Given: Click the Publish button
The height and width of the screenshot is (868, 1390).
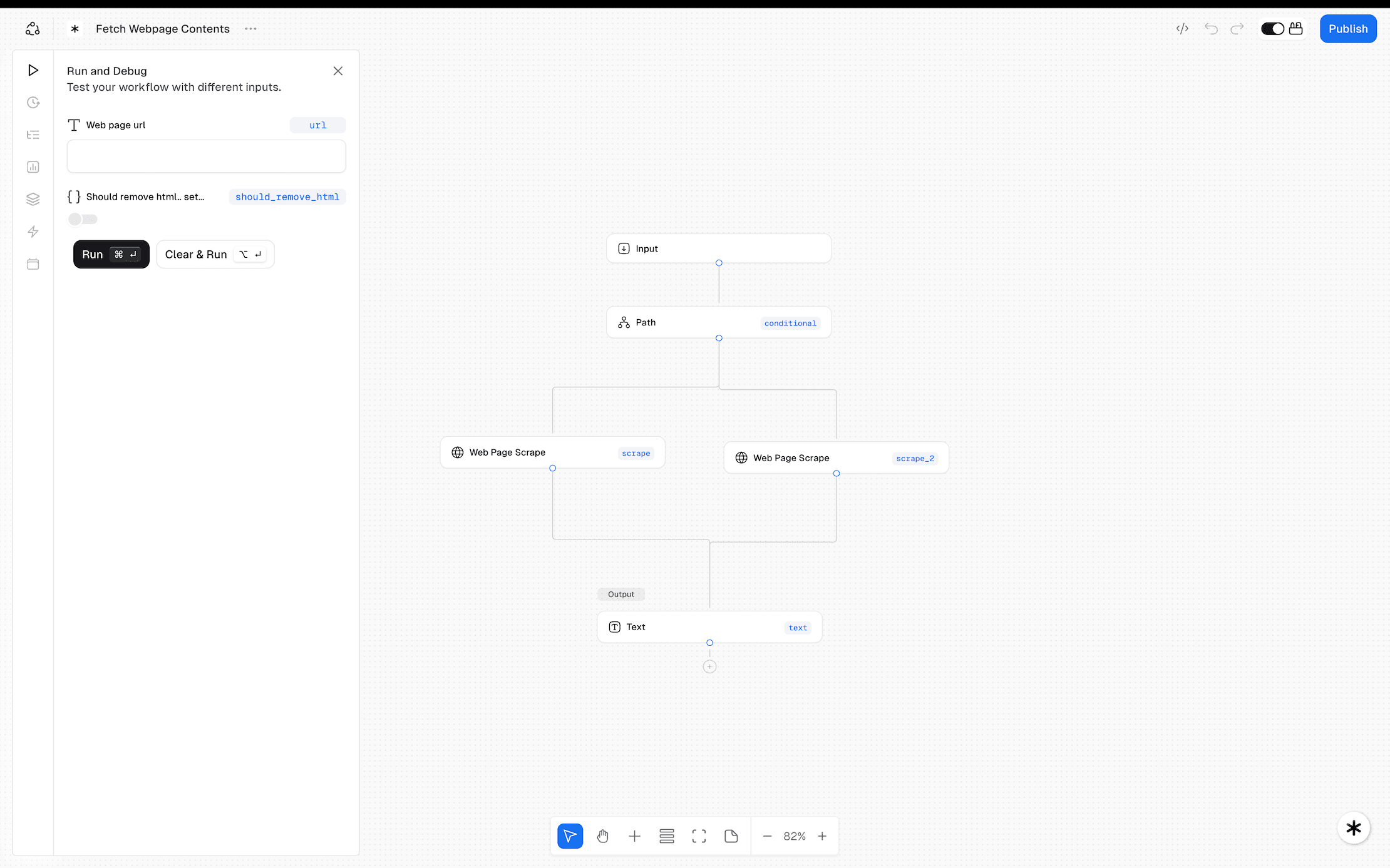Looking at the screenshot, I should (x=1347, y=29).
